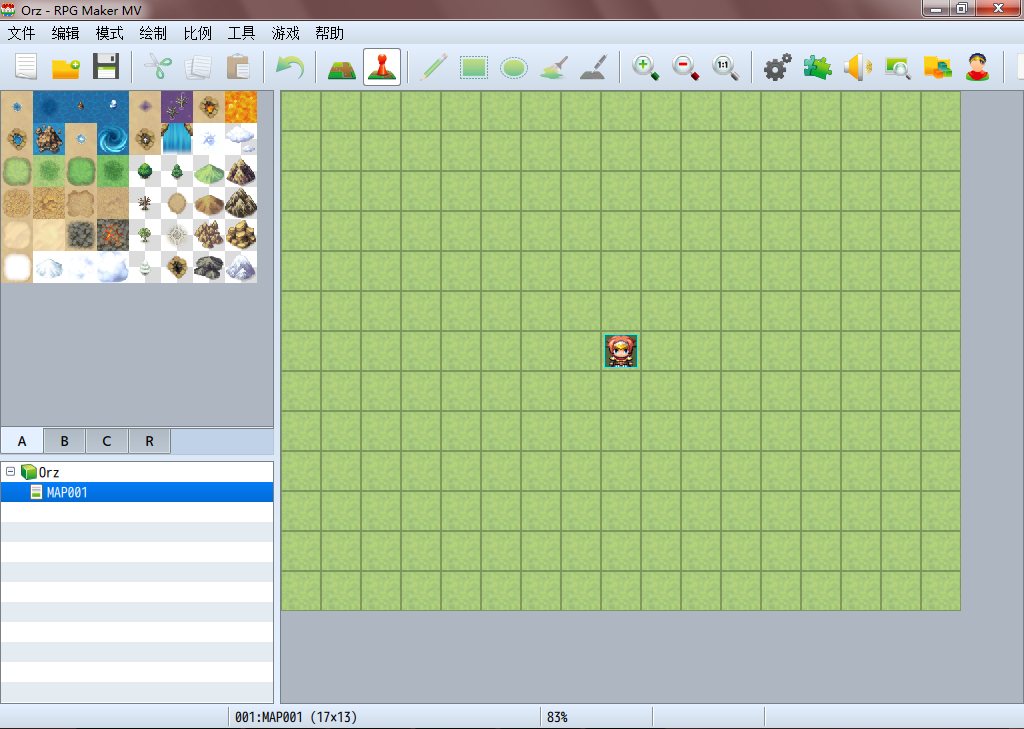Select the Orz project root item
Viewport: 1024px width, 729px height.
40,472
